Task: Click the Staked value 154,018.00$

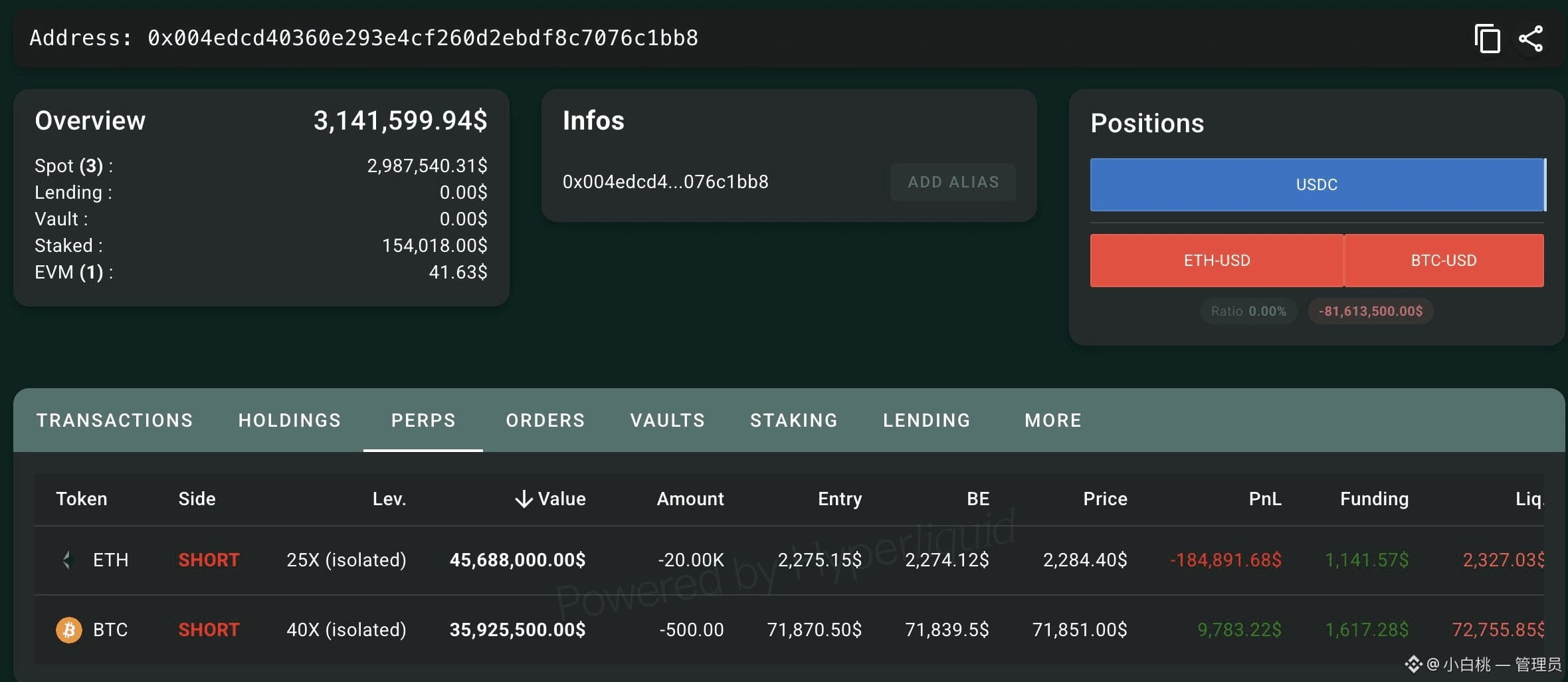Action: [x=435, y=245]
